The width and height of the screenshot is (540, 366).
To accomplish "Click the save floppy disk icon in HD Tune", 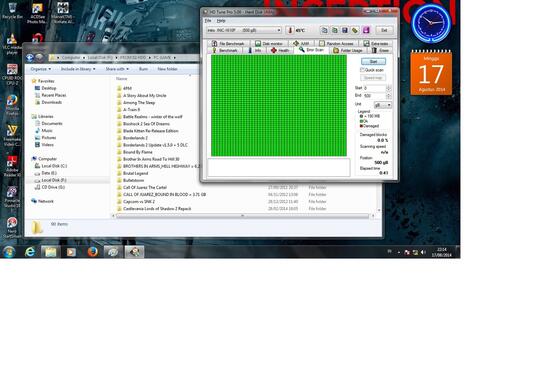I will pos(345,30).
